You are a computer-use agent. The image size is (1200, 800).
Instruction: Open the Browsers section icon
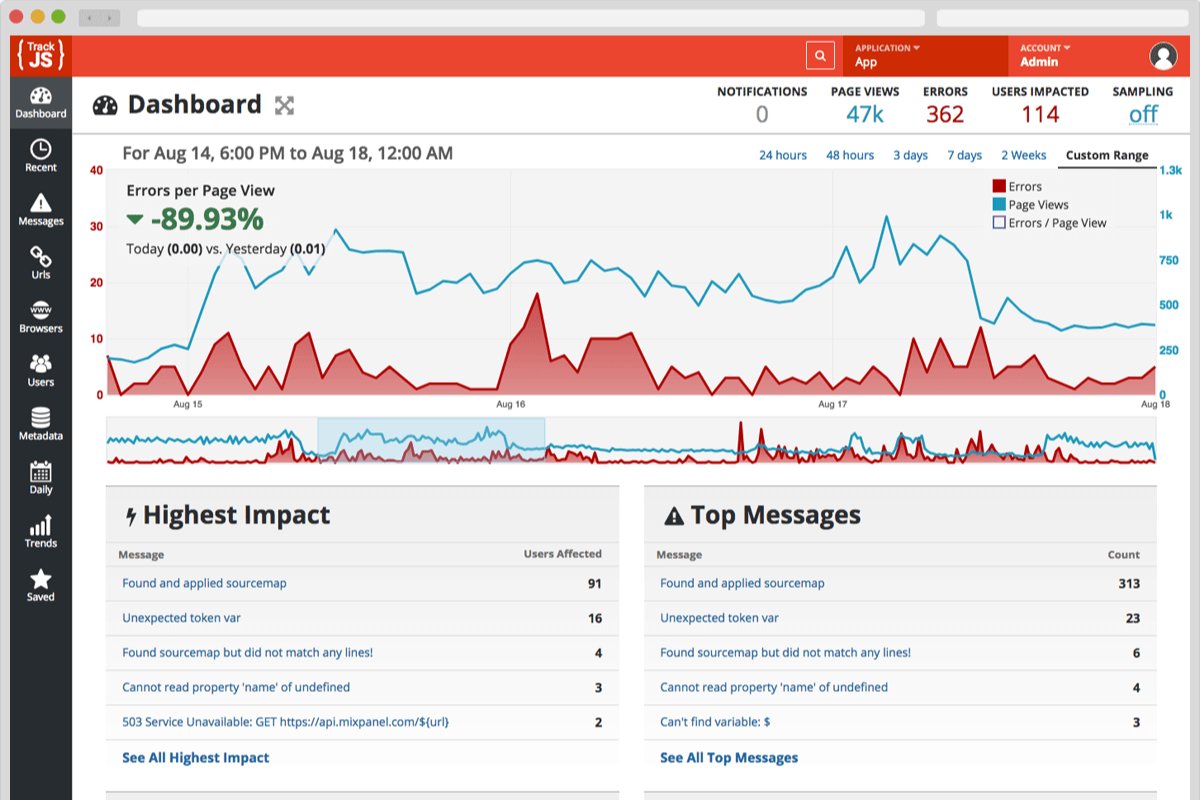tap(41, 310)
